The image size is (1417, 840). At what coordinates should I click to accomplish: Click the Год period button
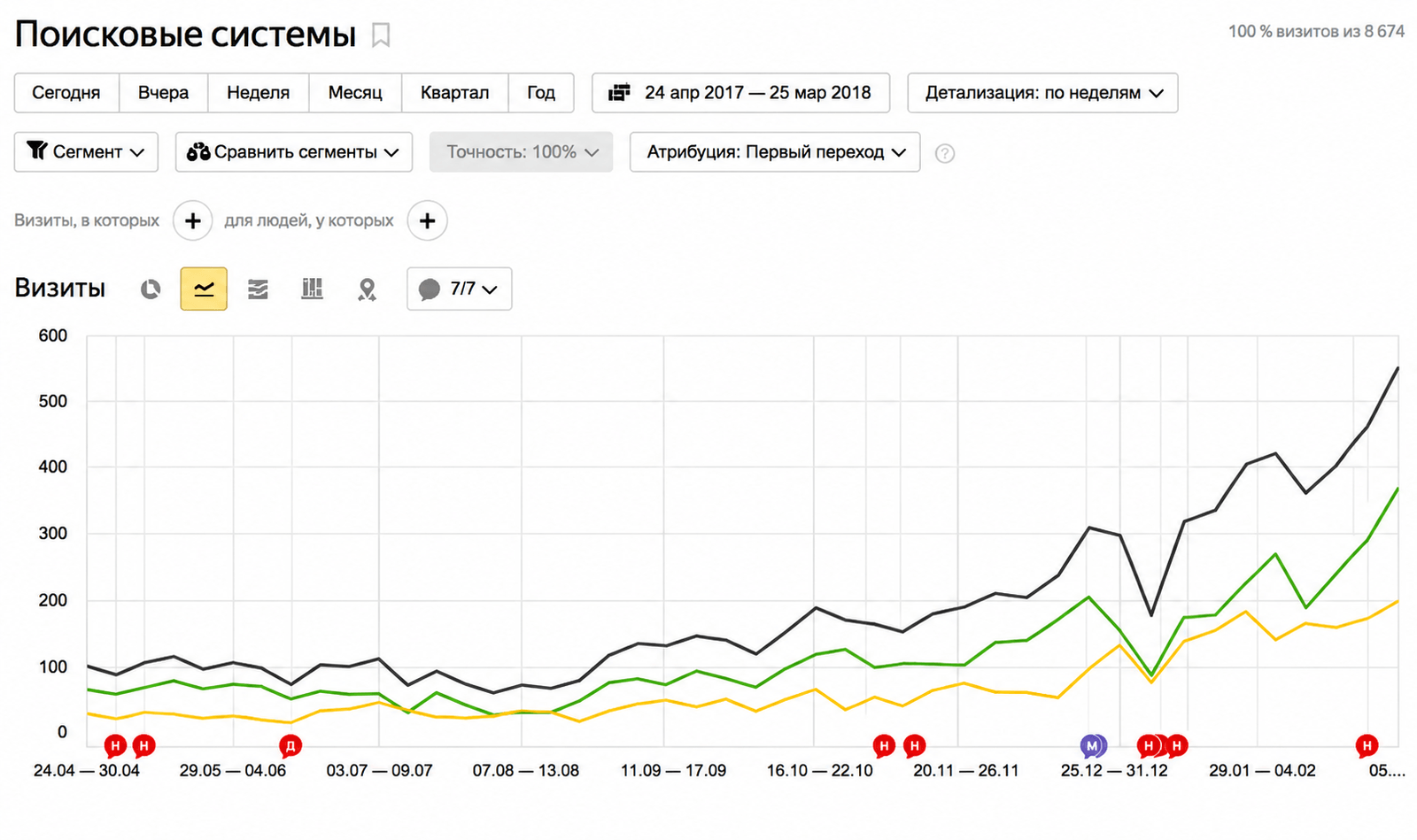coord(541,93)
